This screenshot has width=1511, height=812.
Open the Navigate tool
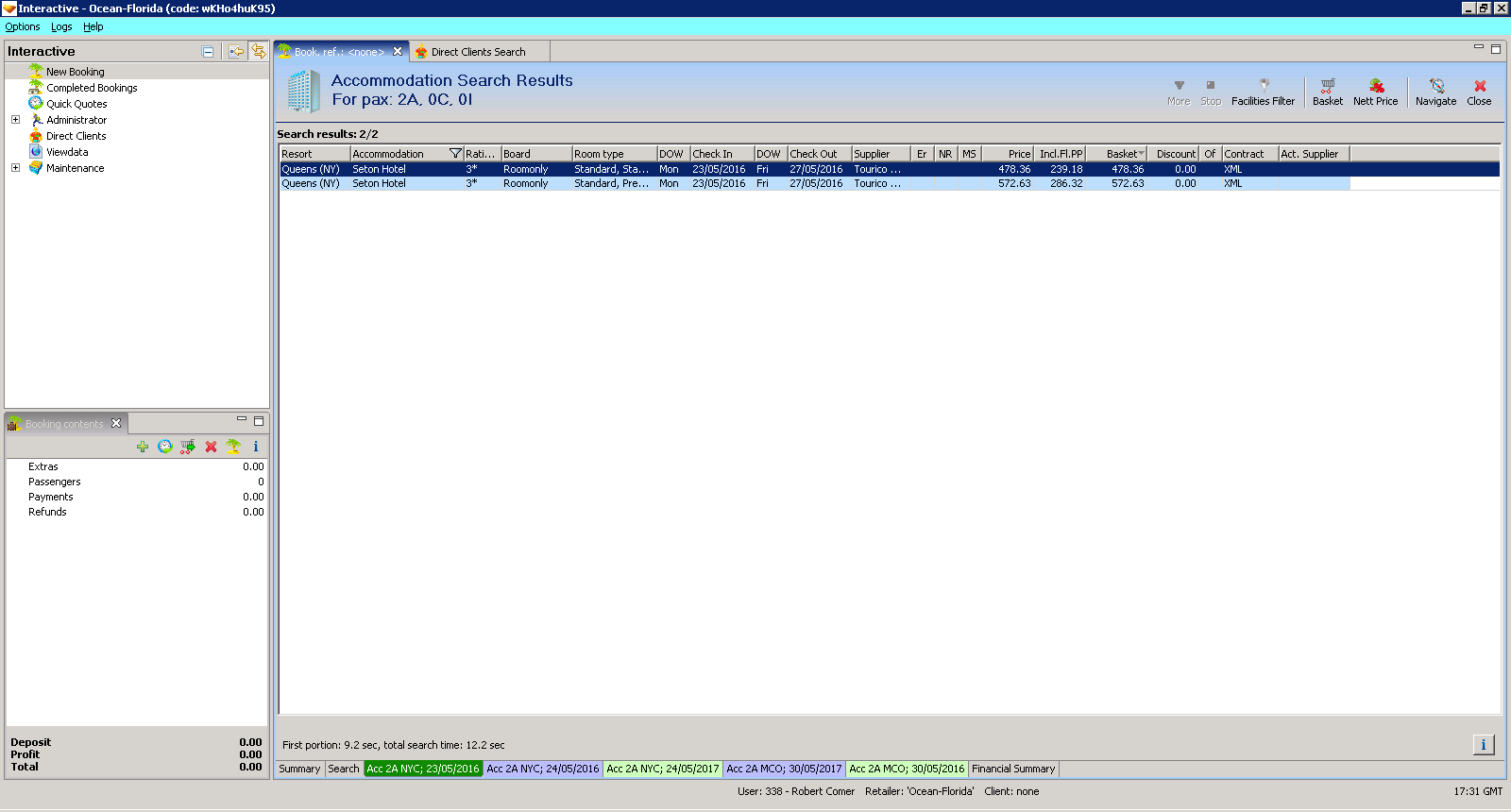click(1435, 93)
